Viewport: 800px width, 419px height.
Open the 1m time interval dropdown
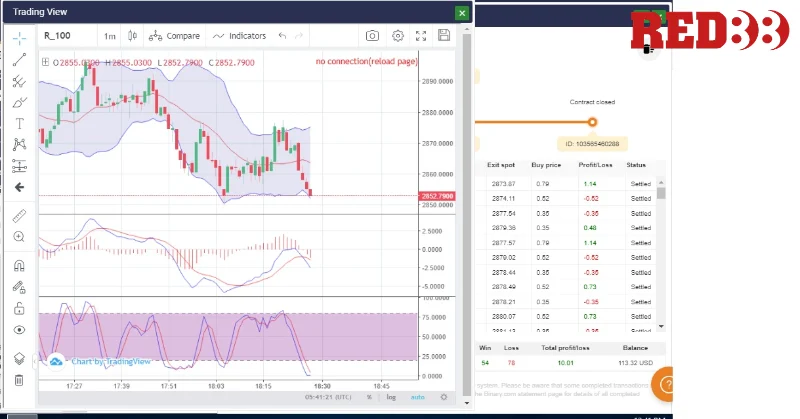click(x=110, y=36)
